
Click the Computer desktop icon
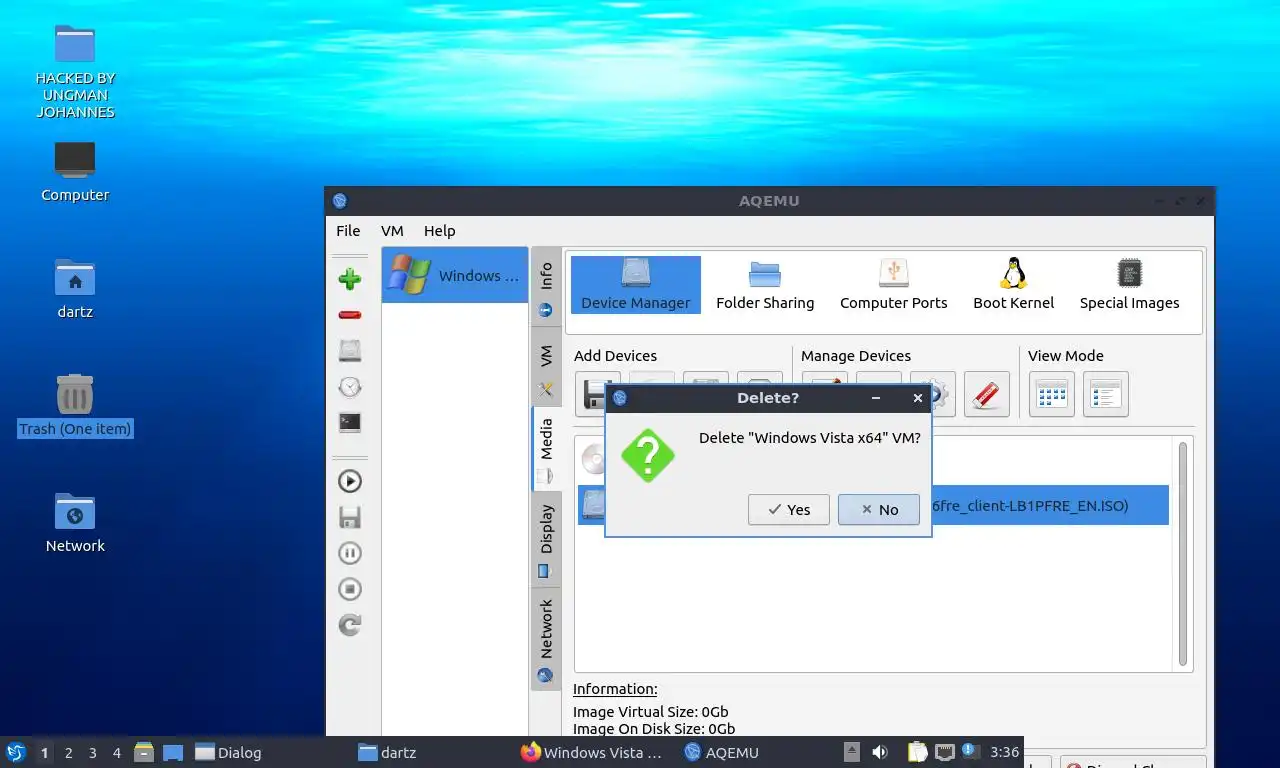tap(75, 172)
